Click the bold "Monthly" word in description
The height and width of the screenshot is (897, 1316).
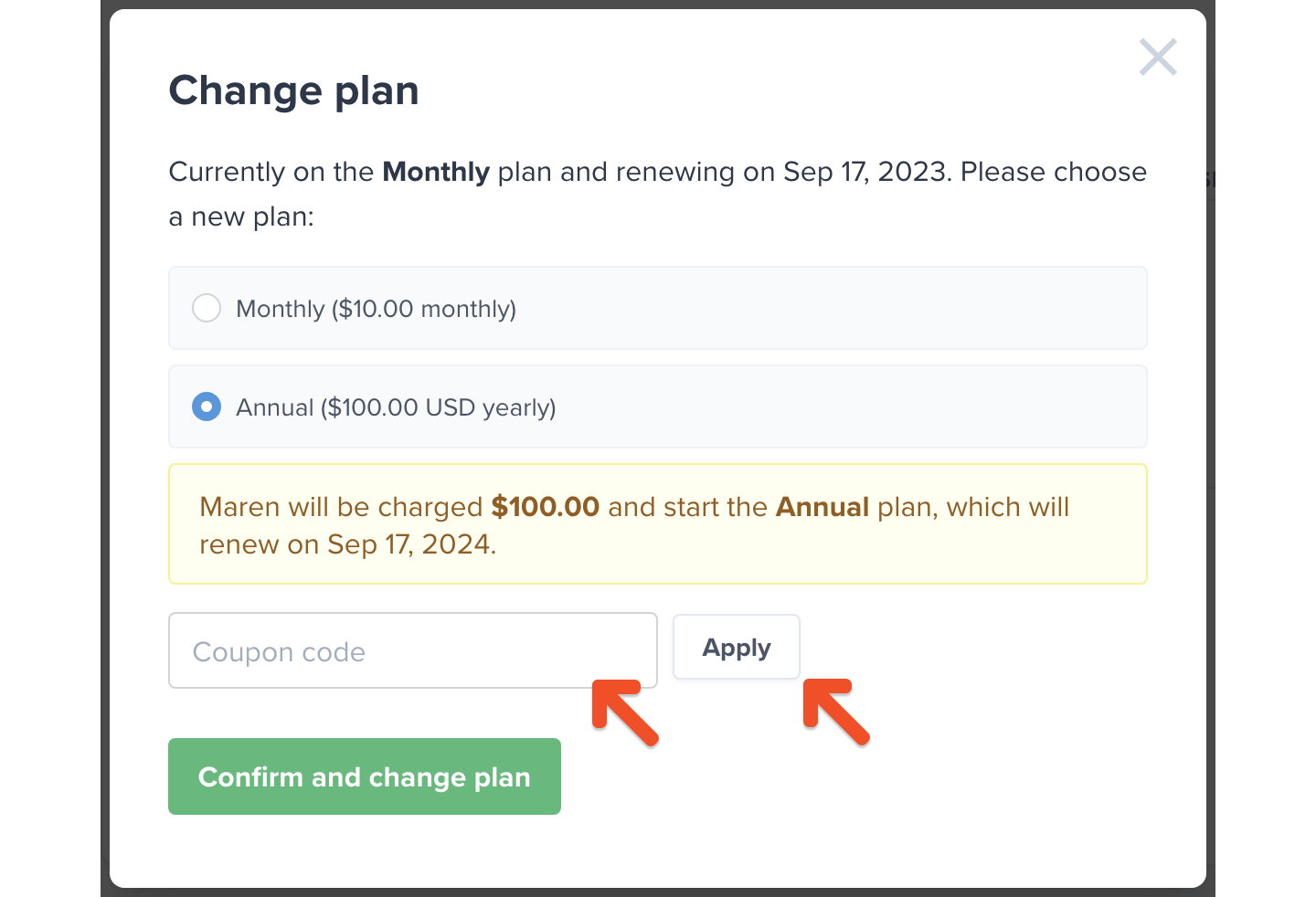click(x=436, y=172)
